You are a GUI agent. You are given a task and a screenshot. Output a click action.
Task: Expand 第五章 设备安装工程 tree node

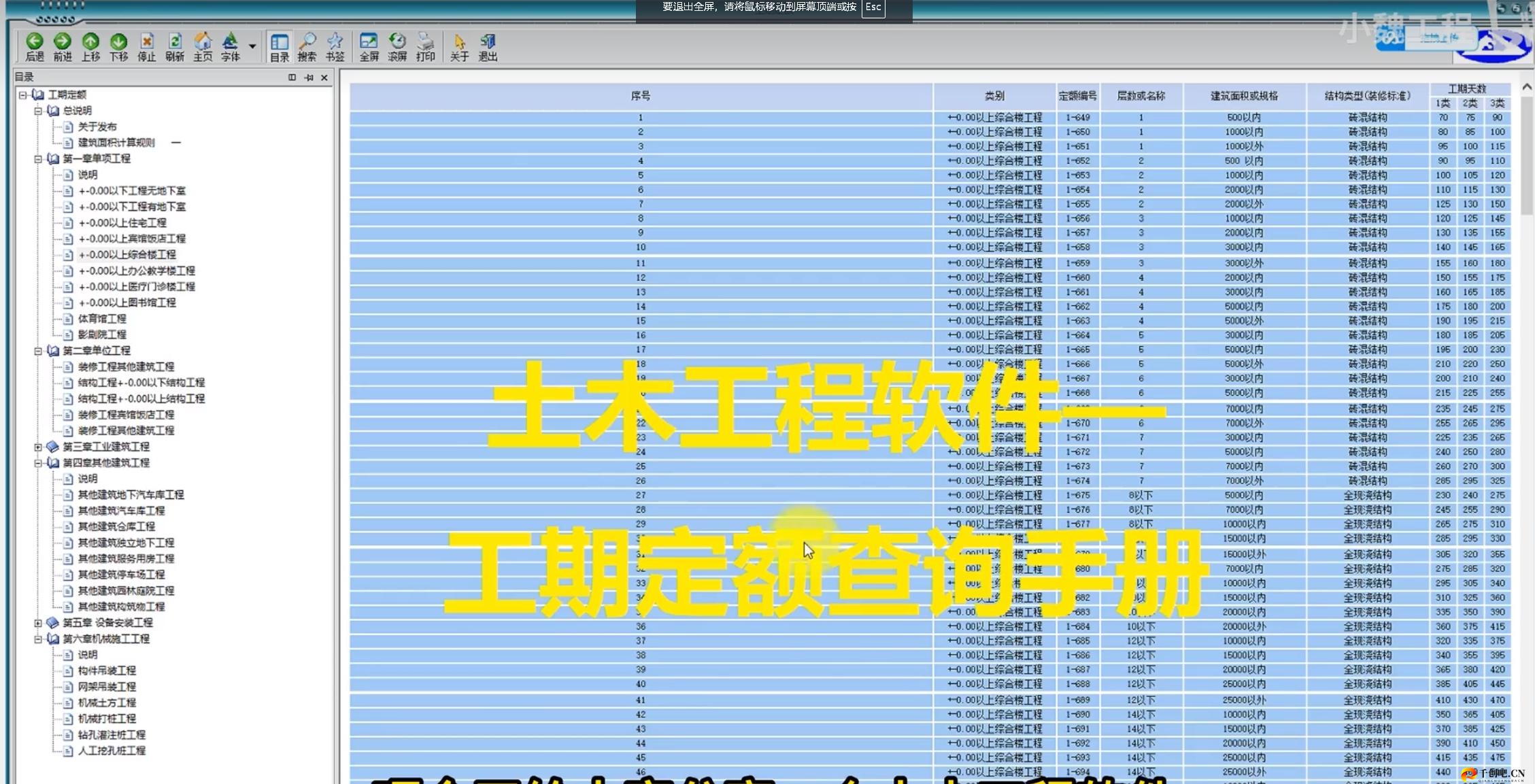tap(38, 623)
